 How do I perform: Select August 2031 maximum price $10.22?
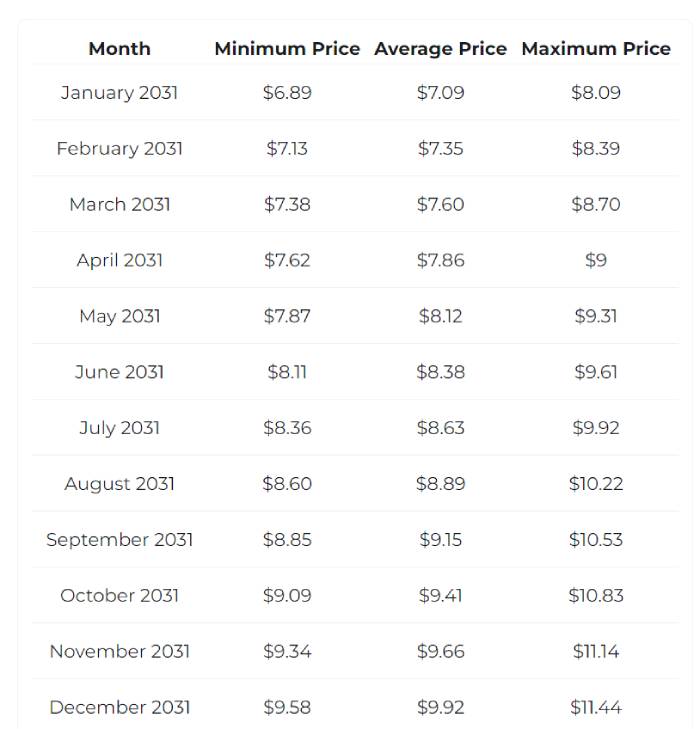[x=596, y=484]
